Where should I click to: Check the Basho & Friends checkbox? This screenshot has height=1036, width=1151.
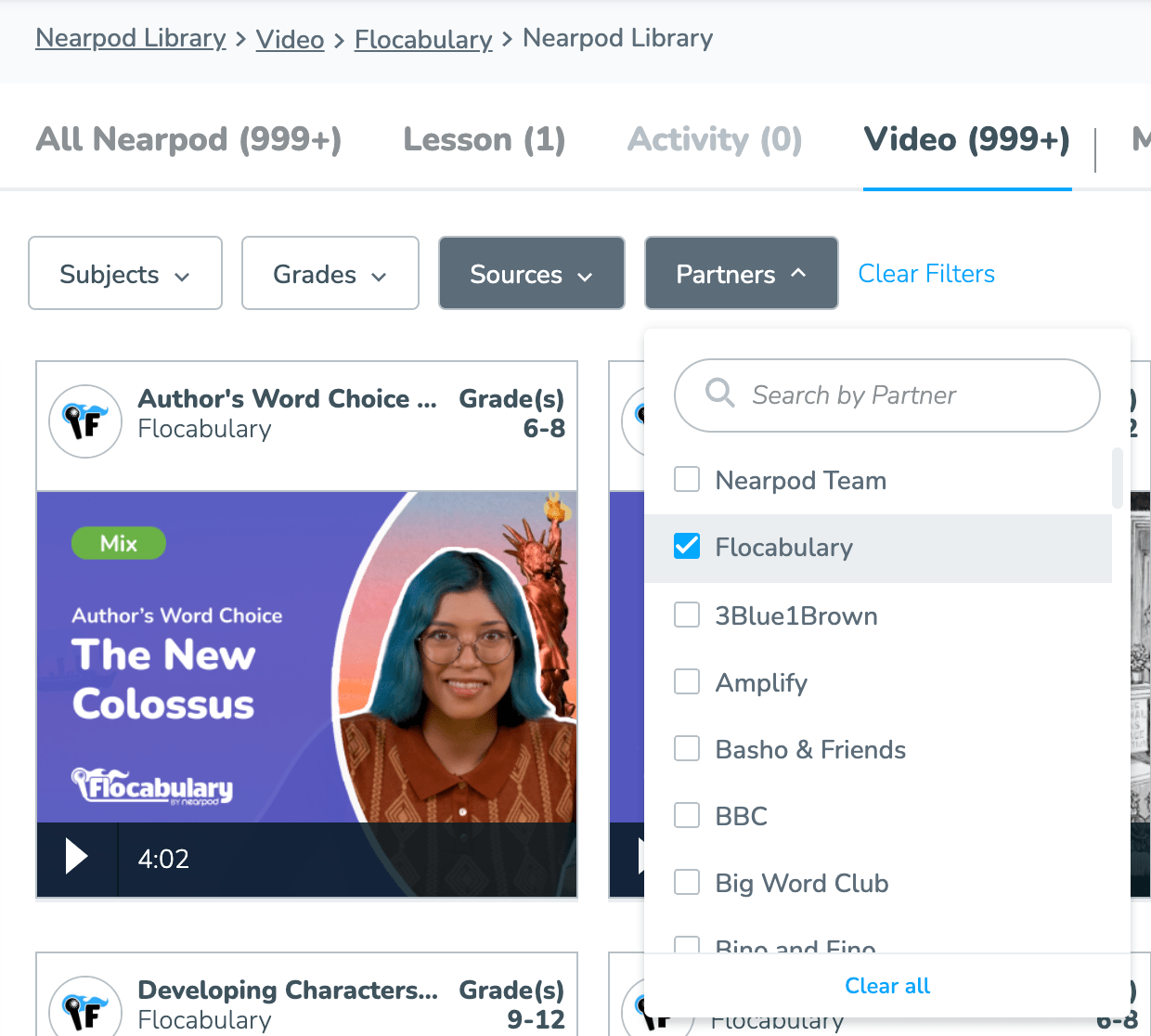click(687, 748)
